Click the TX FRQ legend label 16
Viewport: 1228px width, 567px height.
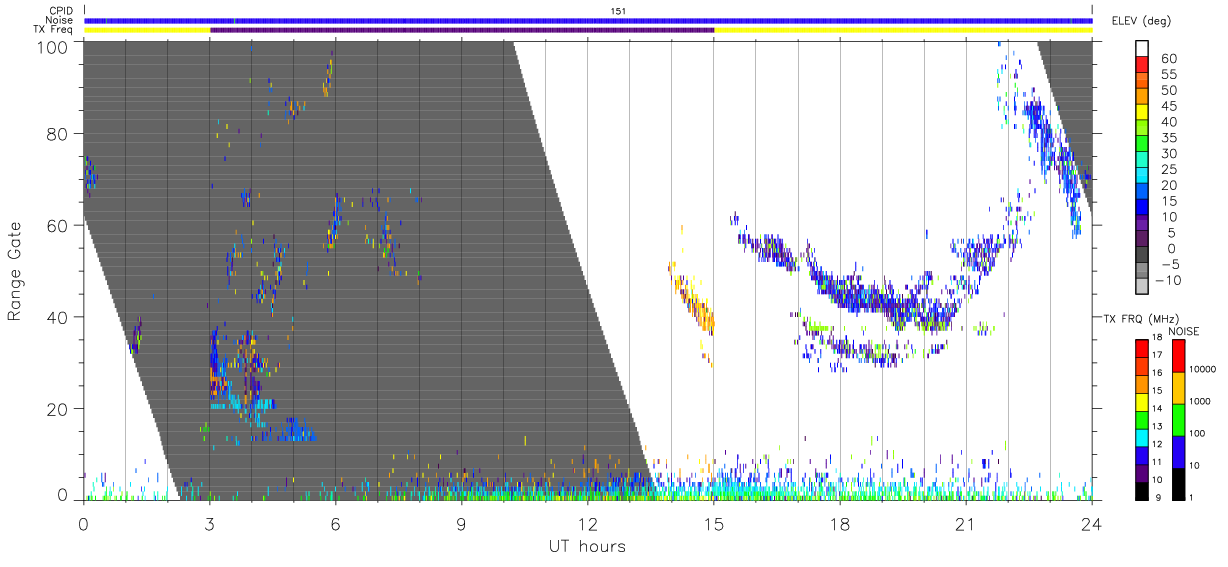[x=1157, y=374]
